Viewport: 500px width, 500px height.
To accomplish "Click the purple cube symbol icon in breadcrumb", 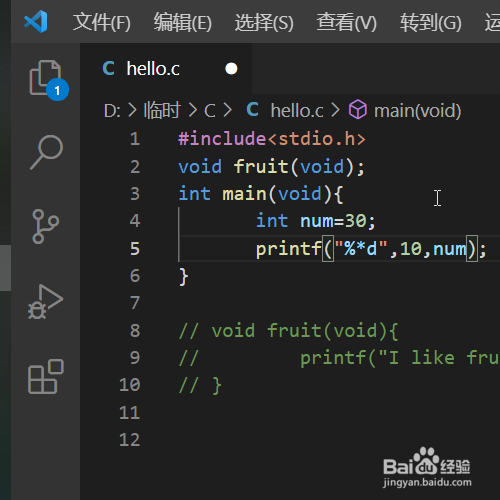I will click(x=358, y=110).
